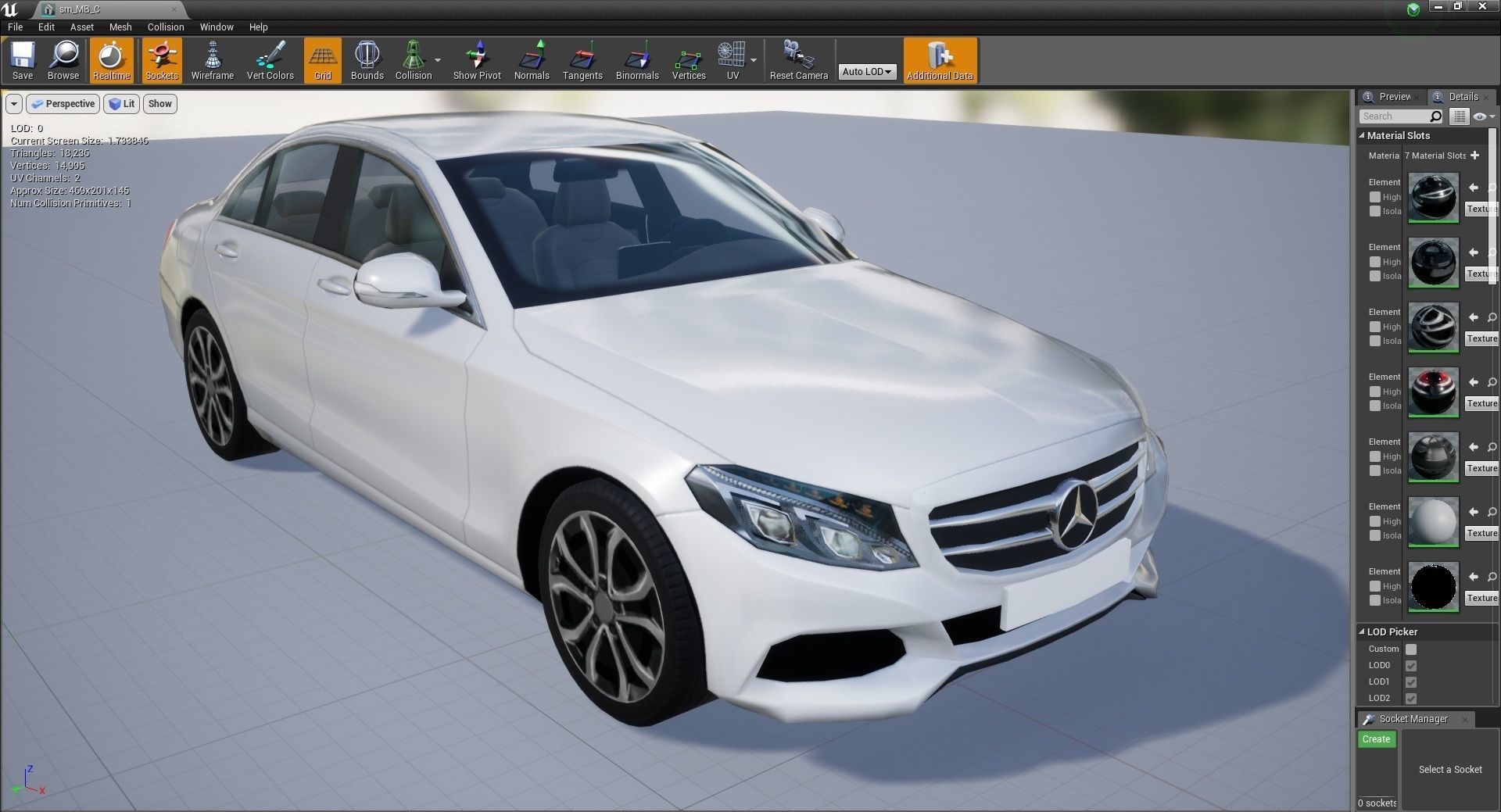Display mesh Tangents
The image size is (1501, 812).
click(x=582, y=60)
